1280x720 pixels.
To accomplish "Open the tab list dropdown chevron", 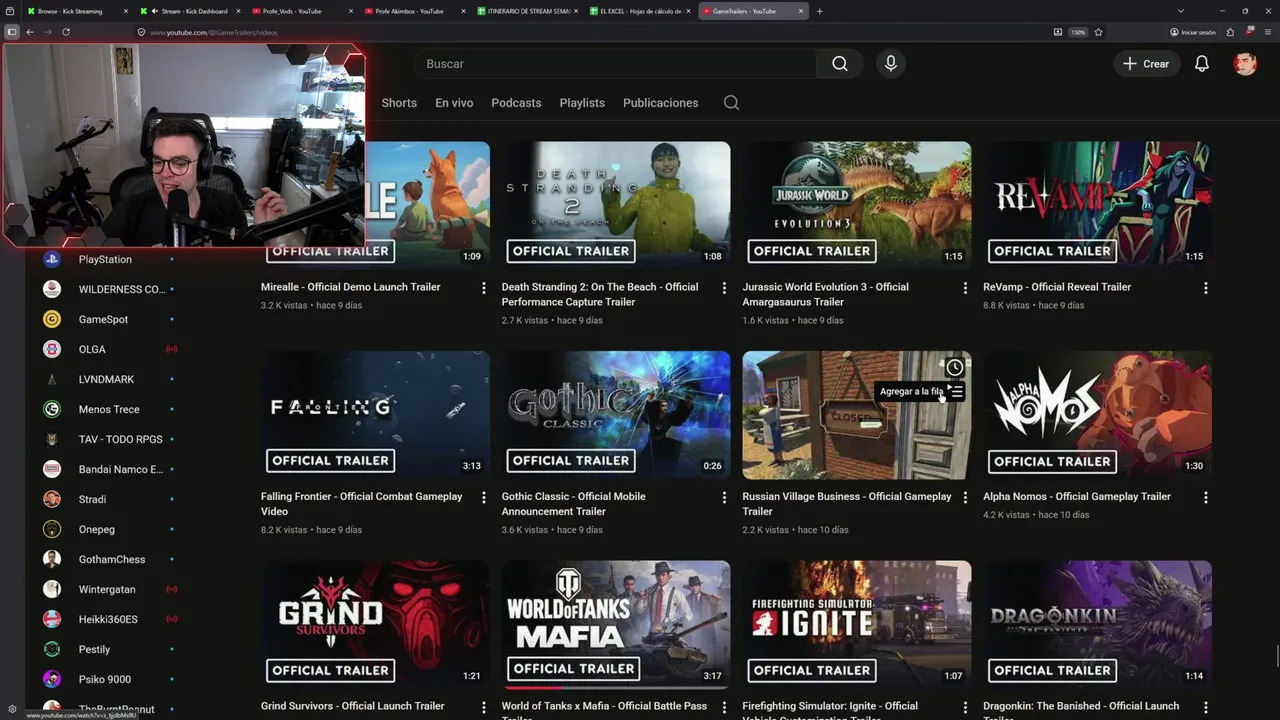I will click(1181, 11).
